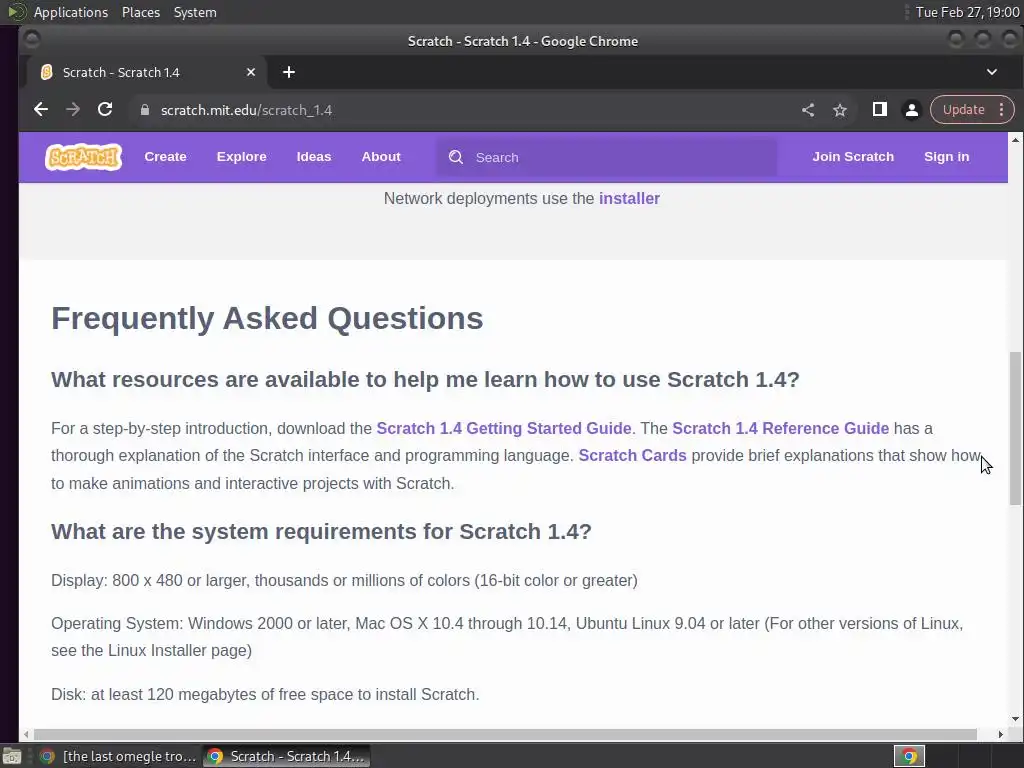
Task: Bookmark this page with the star icon
Action: 840,110
